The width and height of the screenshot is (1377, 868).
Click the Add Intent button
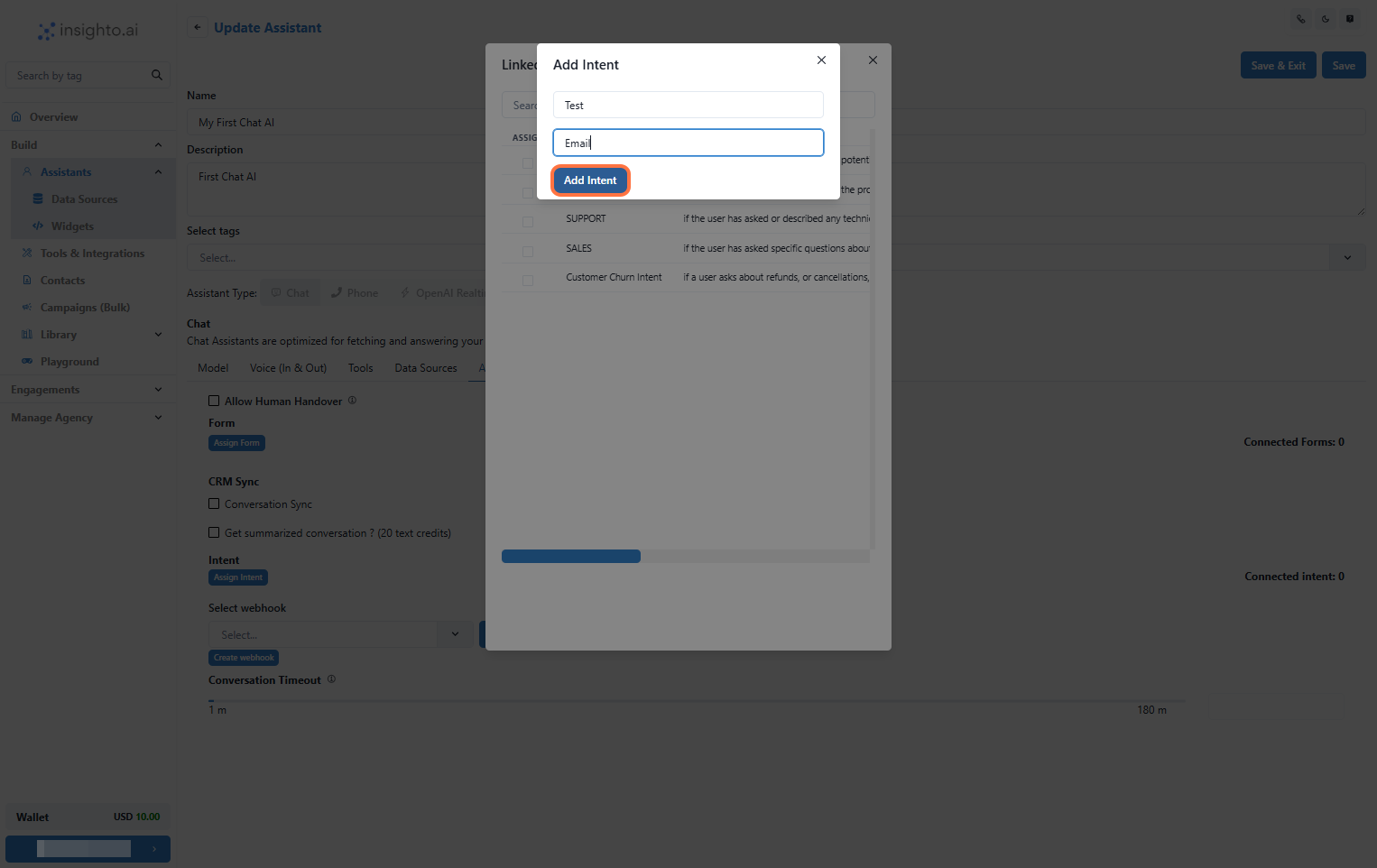(x=590, y=180)
